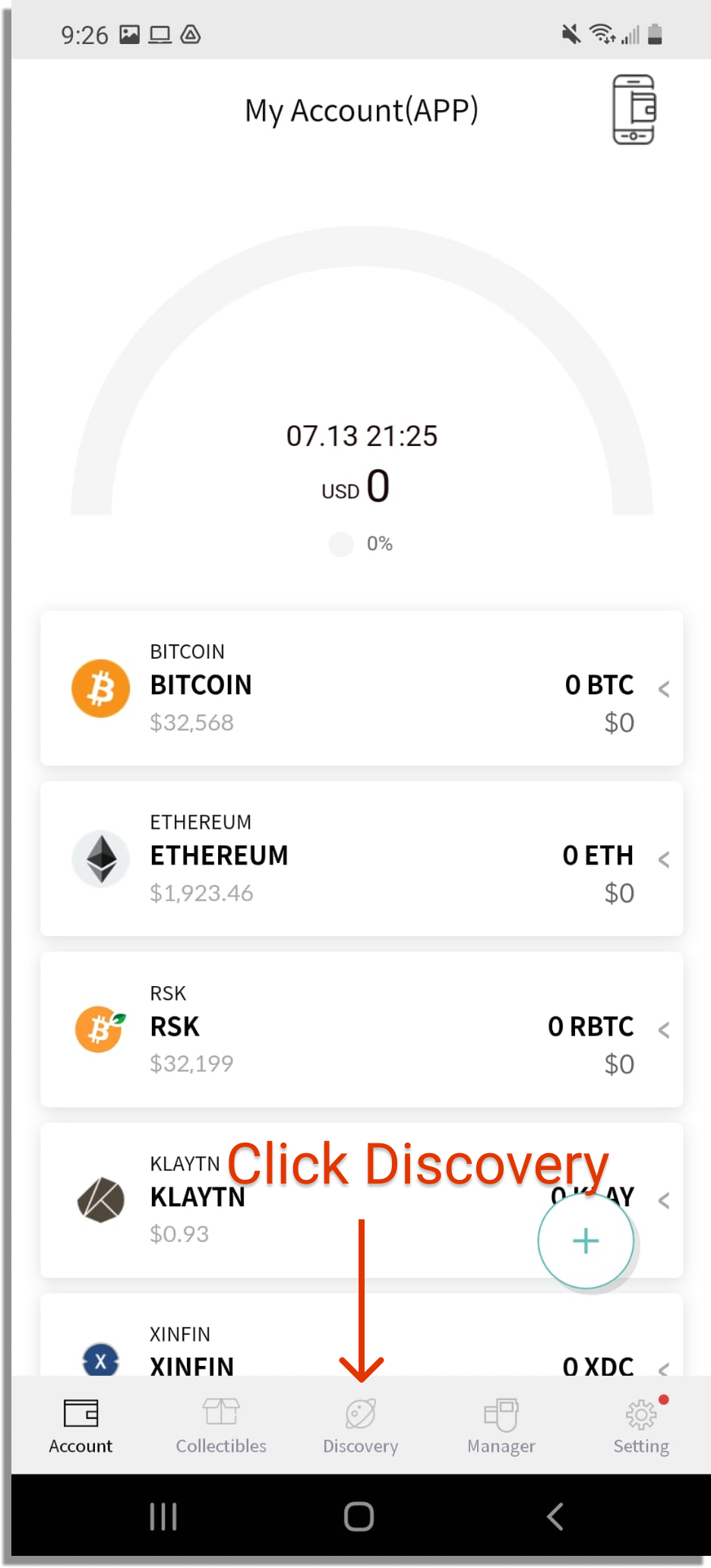711x1568 pixels.
Task: Expand the Bitcoin row chevron
Action: coord(664,689)
